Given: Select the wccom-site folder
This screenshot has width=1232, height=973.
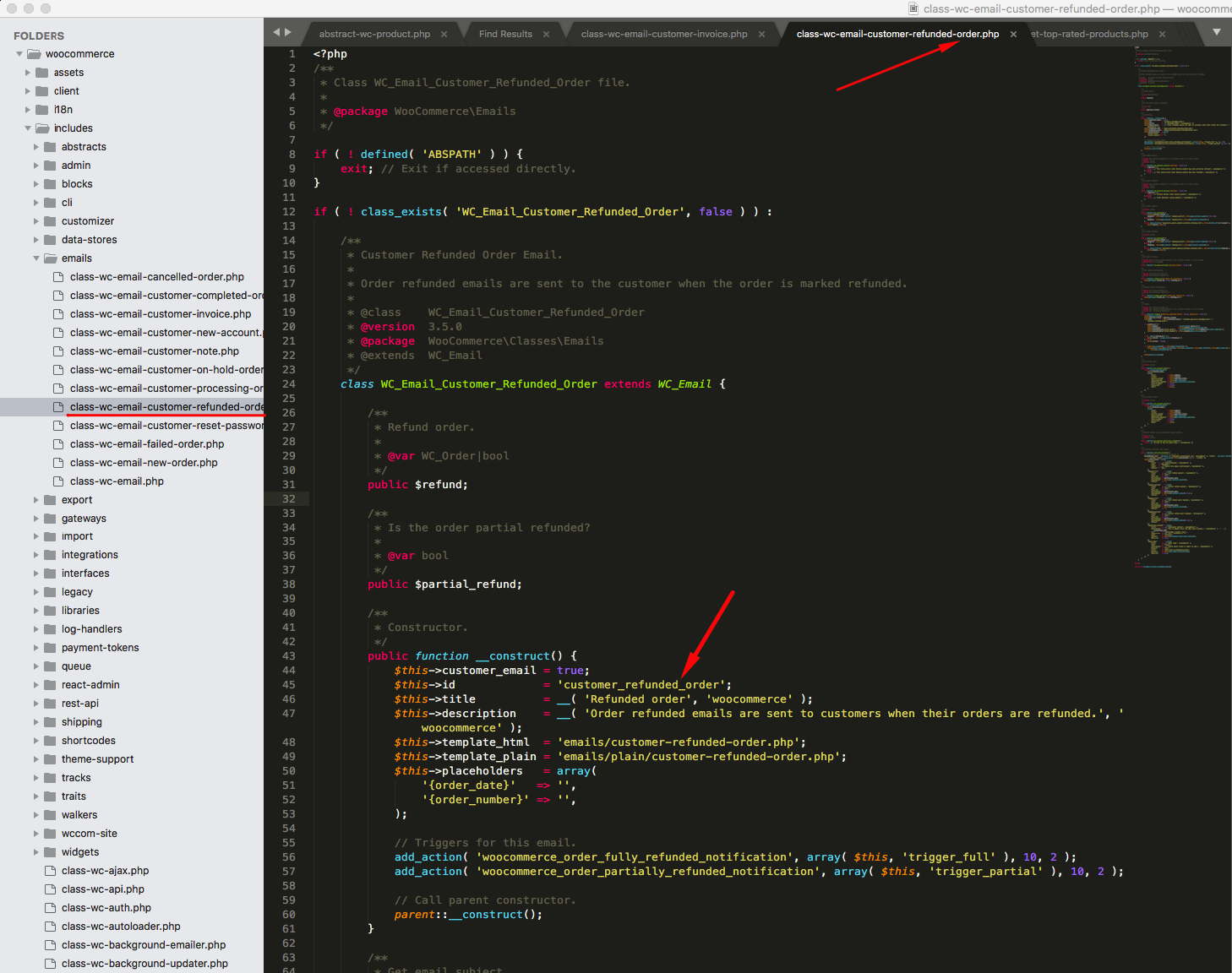Looking at the screenshot, I should point(90,834).
